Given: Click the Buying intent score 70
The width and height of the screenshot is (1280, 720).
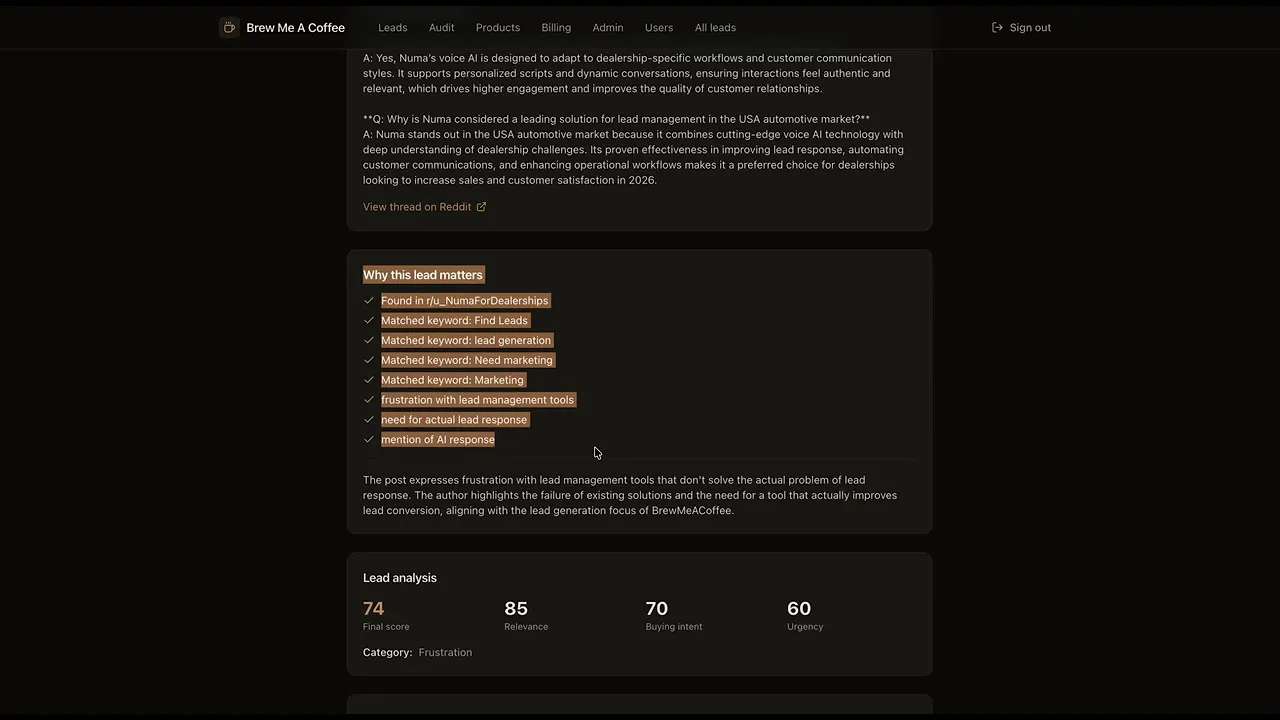Looking at the screenshot, I should [x=657, y=608].
